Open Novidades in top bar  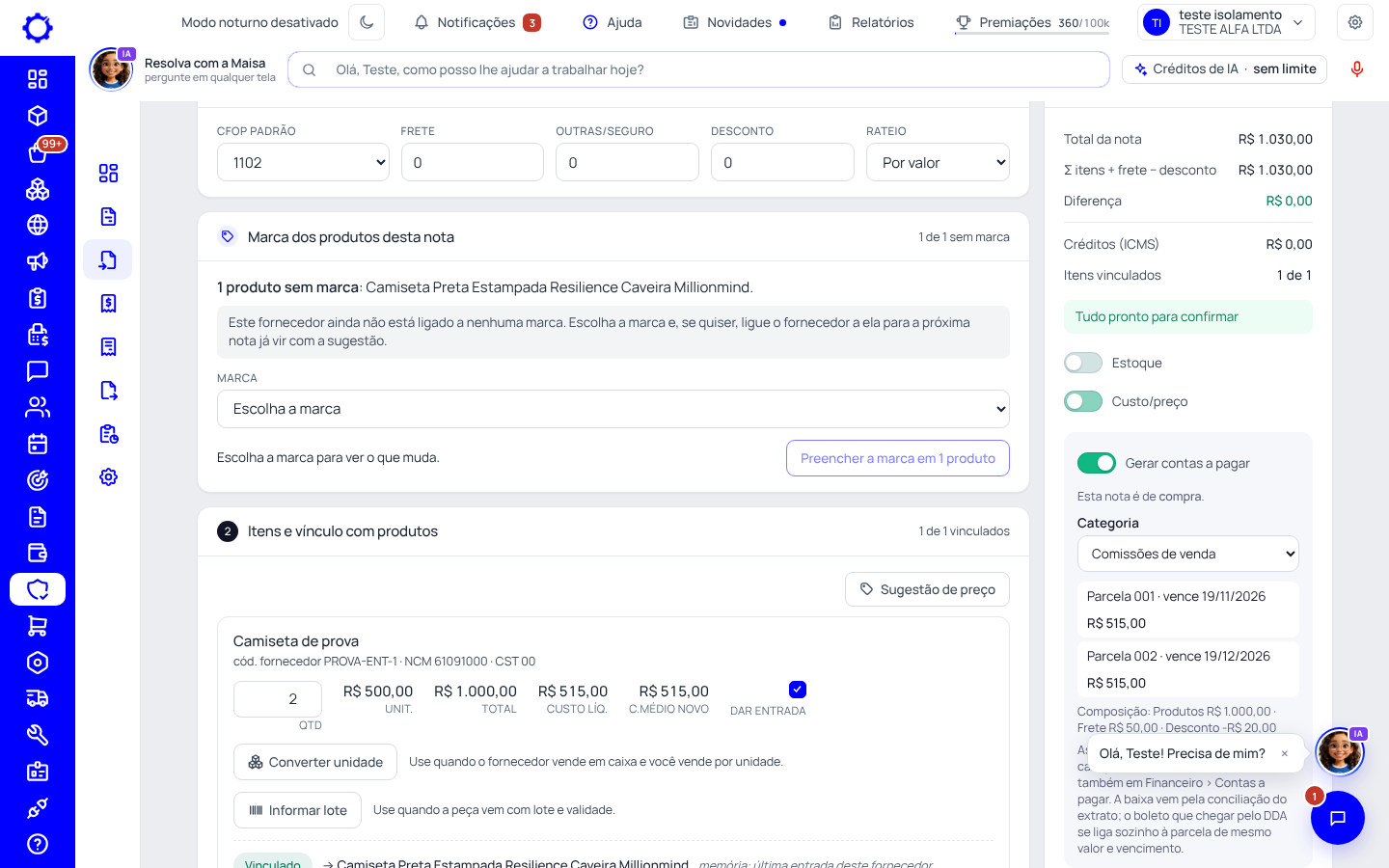pos(735,22)
